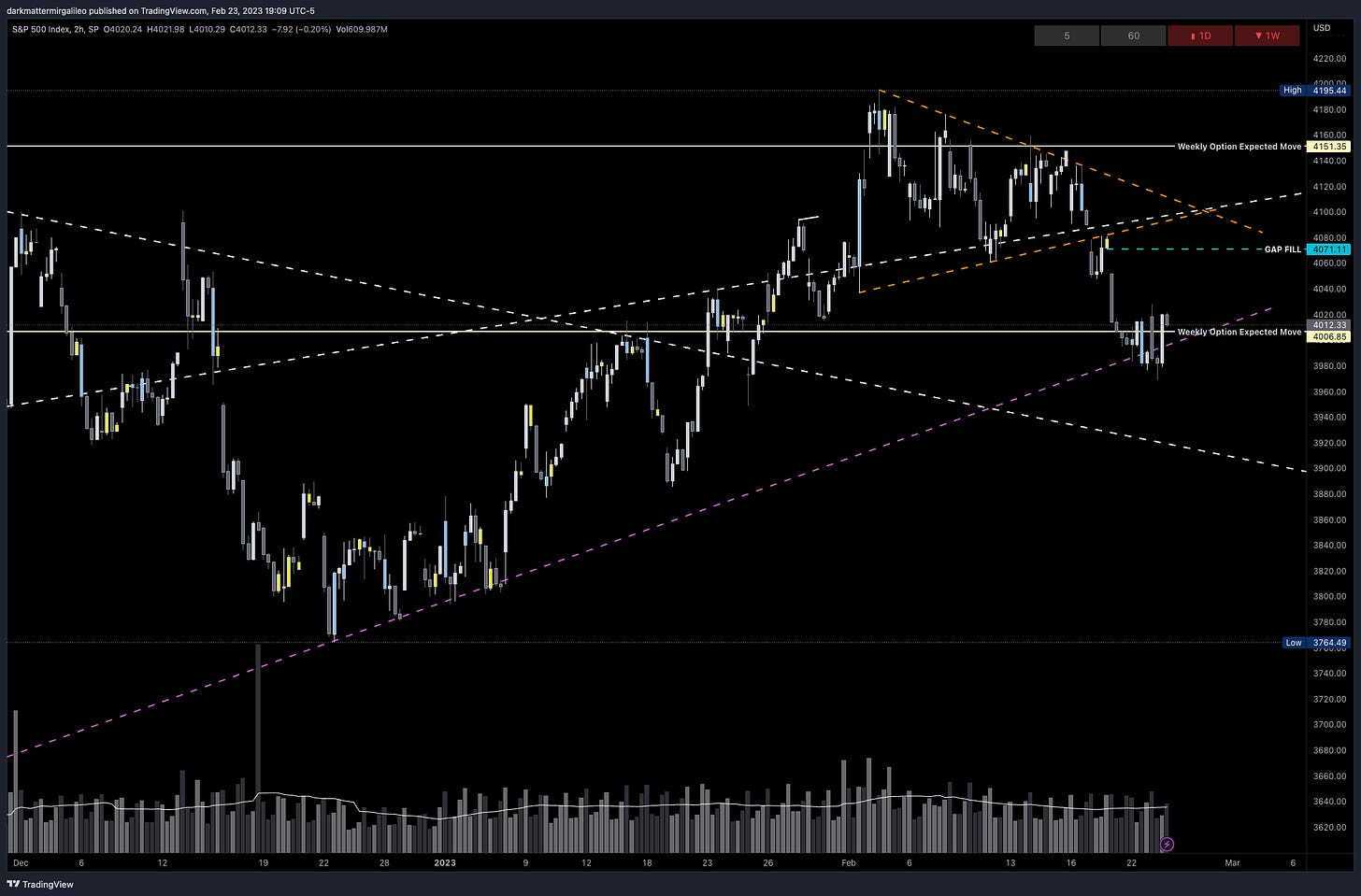1361x896 pixels.
Task: Switch to the 1W timeframe button
Action: pyautogui.click(x=1268, y=36)
